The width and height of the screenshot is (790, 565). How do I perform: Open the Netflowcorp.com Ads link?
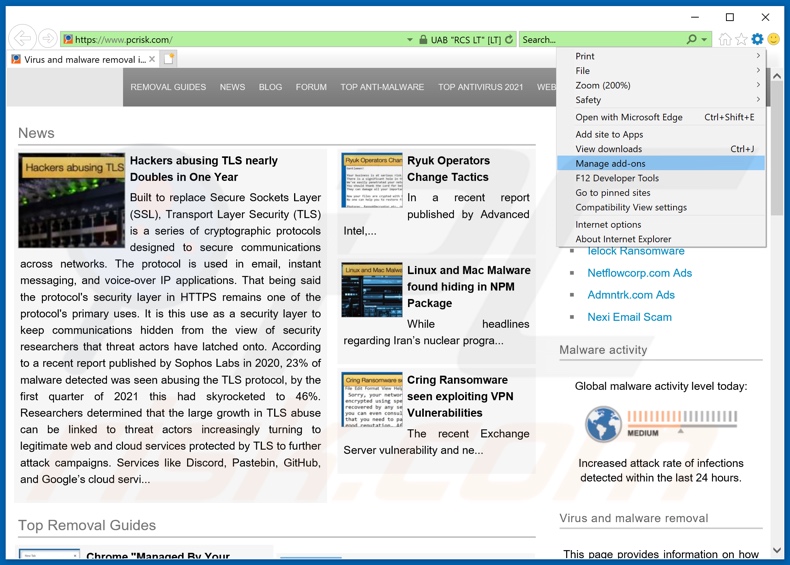click(x=639, y=273)
